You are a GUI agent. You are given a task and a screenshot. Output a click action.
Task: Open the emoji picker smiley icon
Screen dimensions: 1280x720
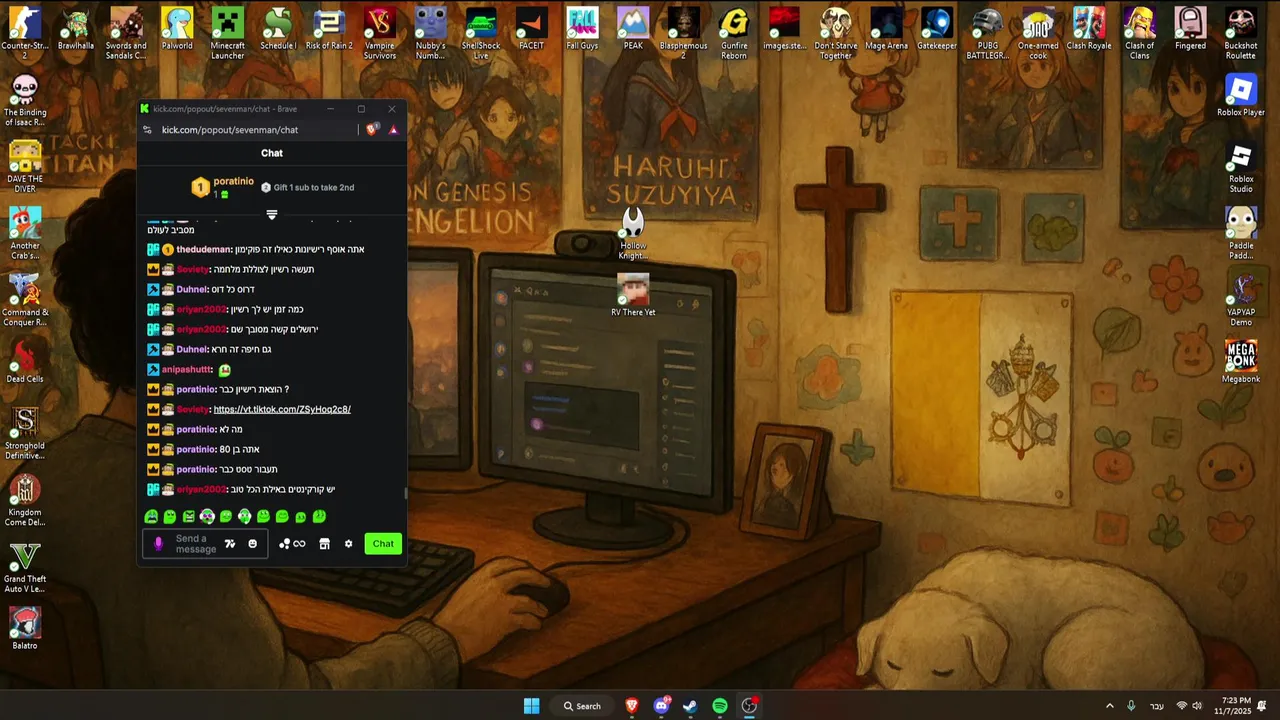click(x=252, y=544)
